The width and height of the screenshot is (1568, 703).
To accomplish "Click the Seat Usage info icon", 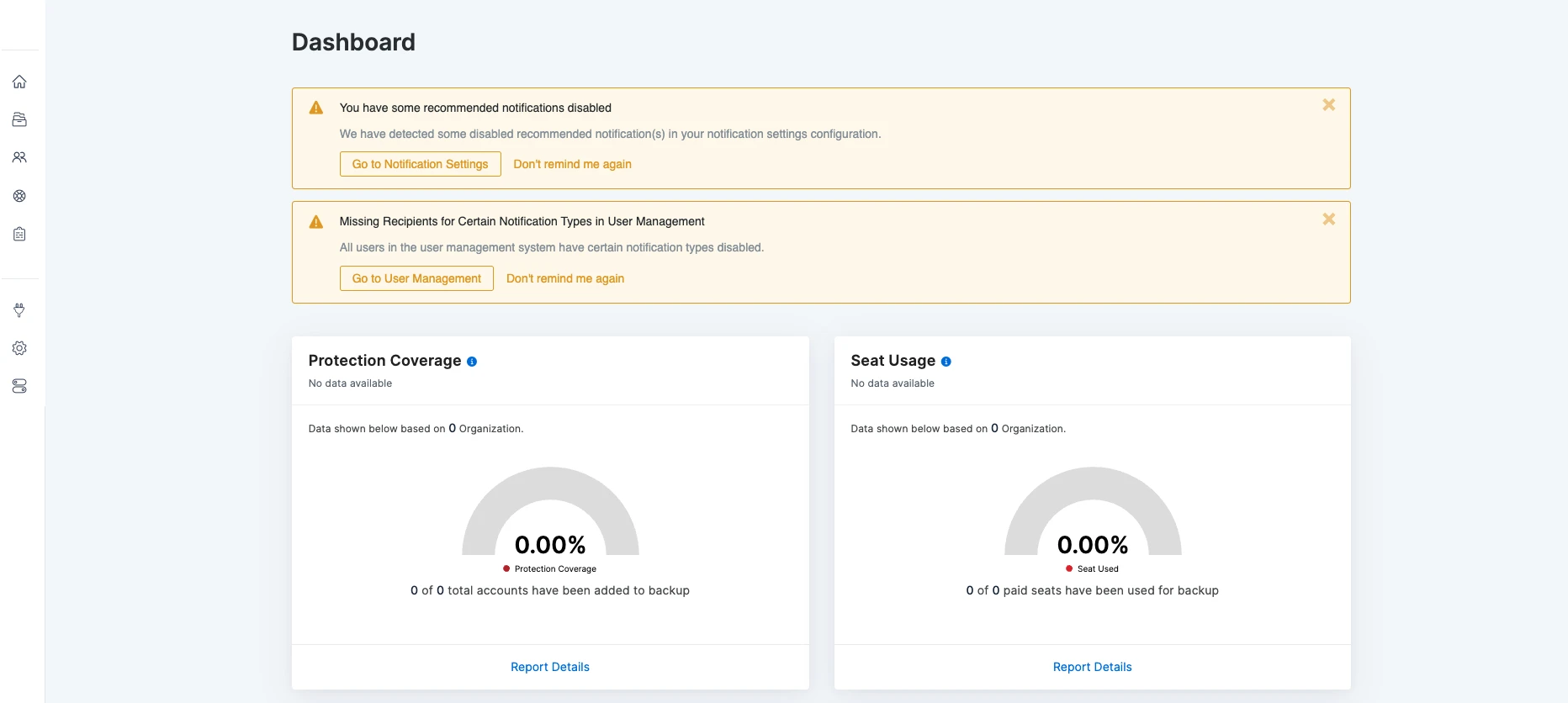I will 946,362.
